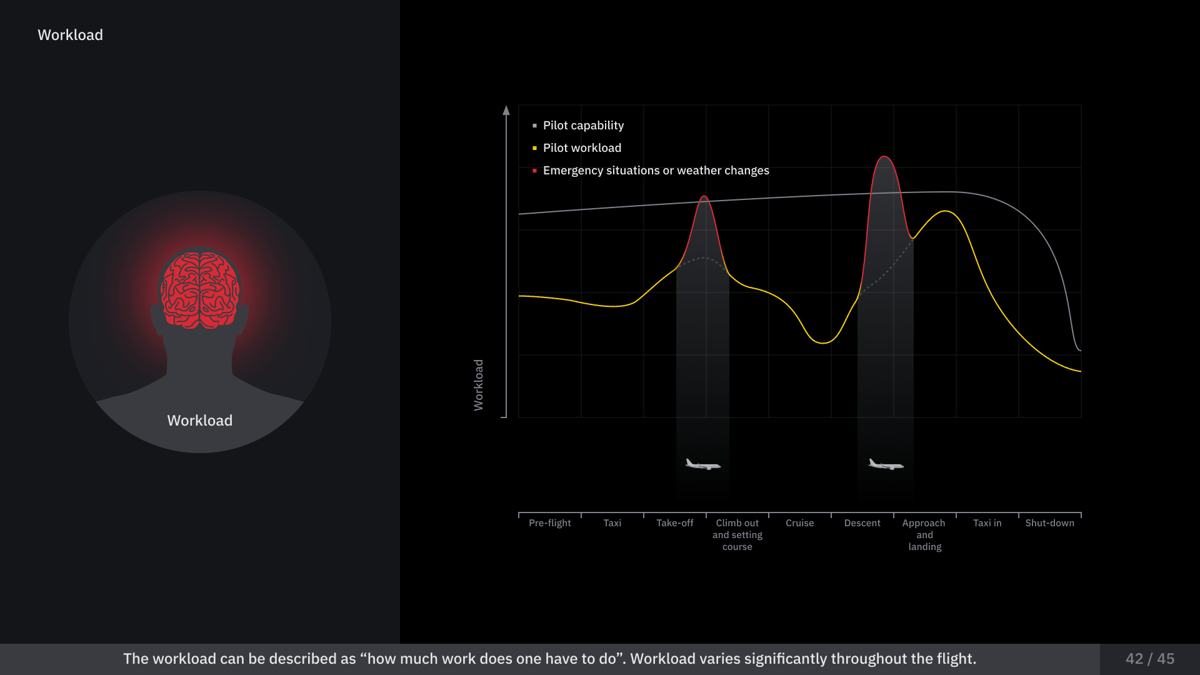
Task: Click the 'Workload' slide title at top-left
Action: pos(70,35)
